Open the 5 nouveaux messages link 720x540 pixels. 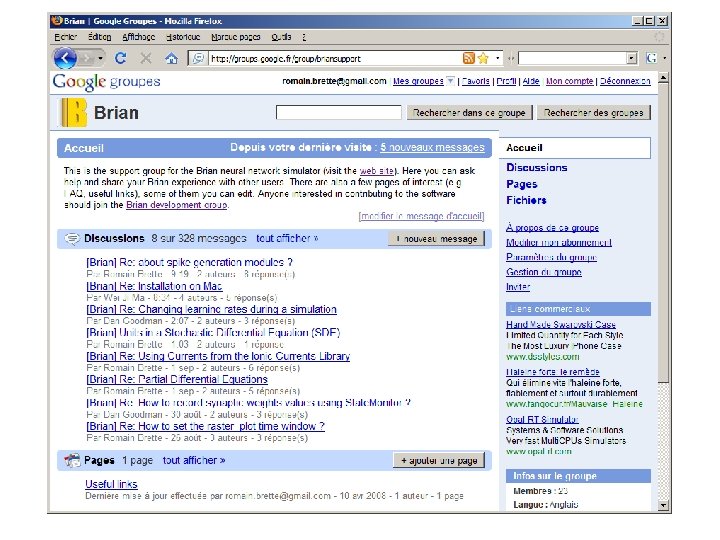click(432, 147)
